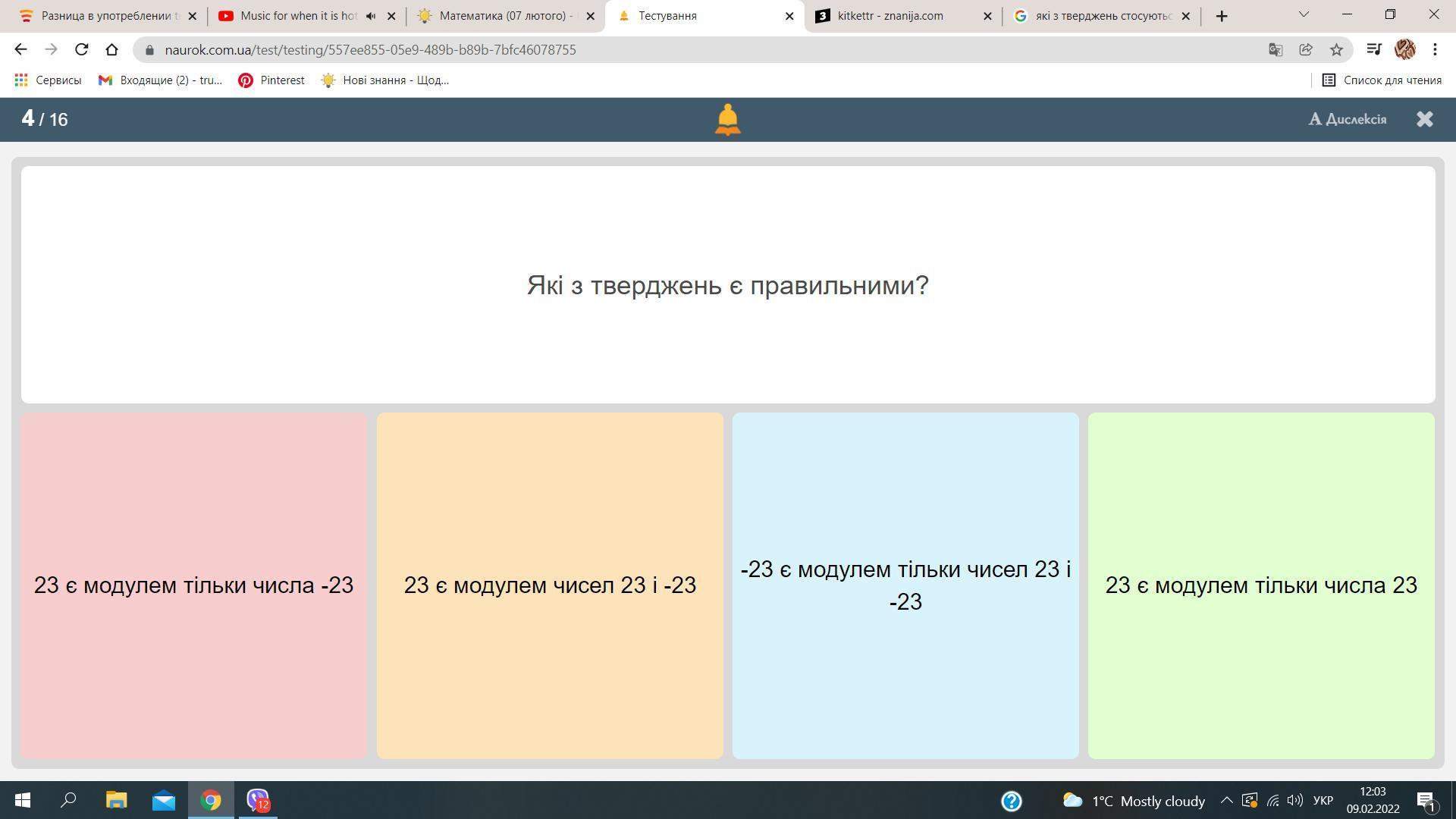Viewport: 1456px width, 819px height.
Task: Open Chrome's three-dot menu
Action: point(1435,49)
